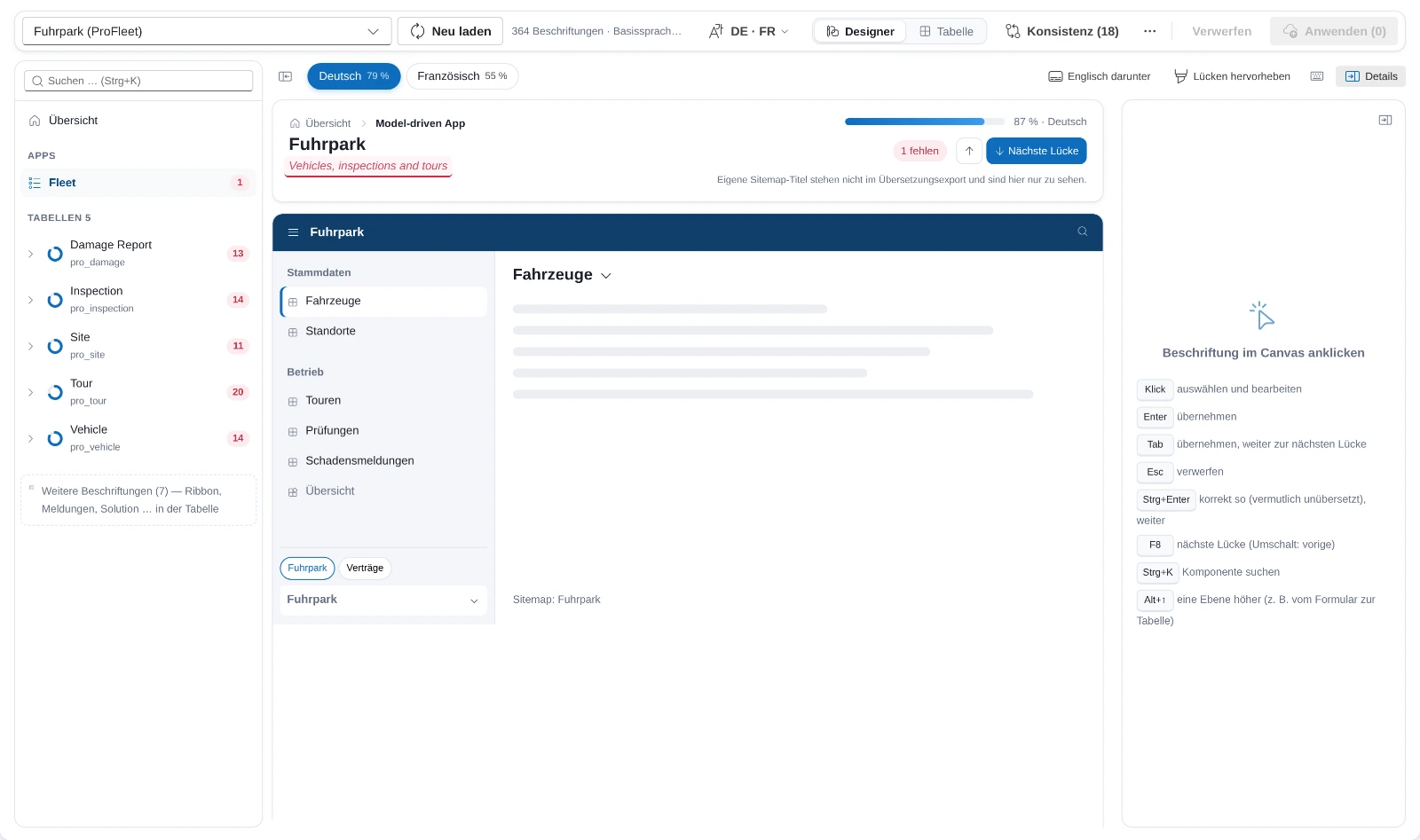Toggle Englisch darunter option
1420x840 pixels.
coord(1099,76)
